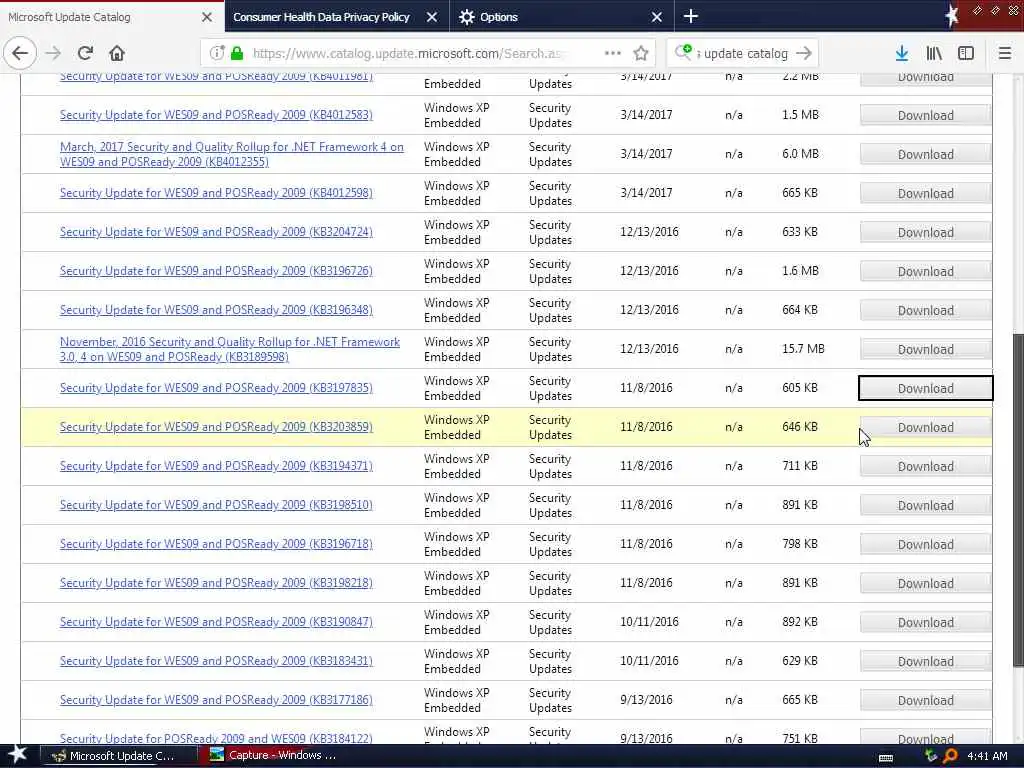Viewport: 1024px width, 768px height.
Task: Open KB3197835 security update link
Action: [x=216, y=388]
